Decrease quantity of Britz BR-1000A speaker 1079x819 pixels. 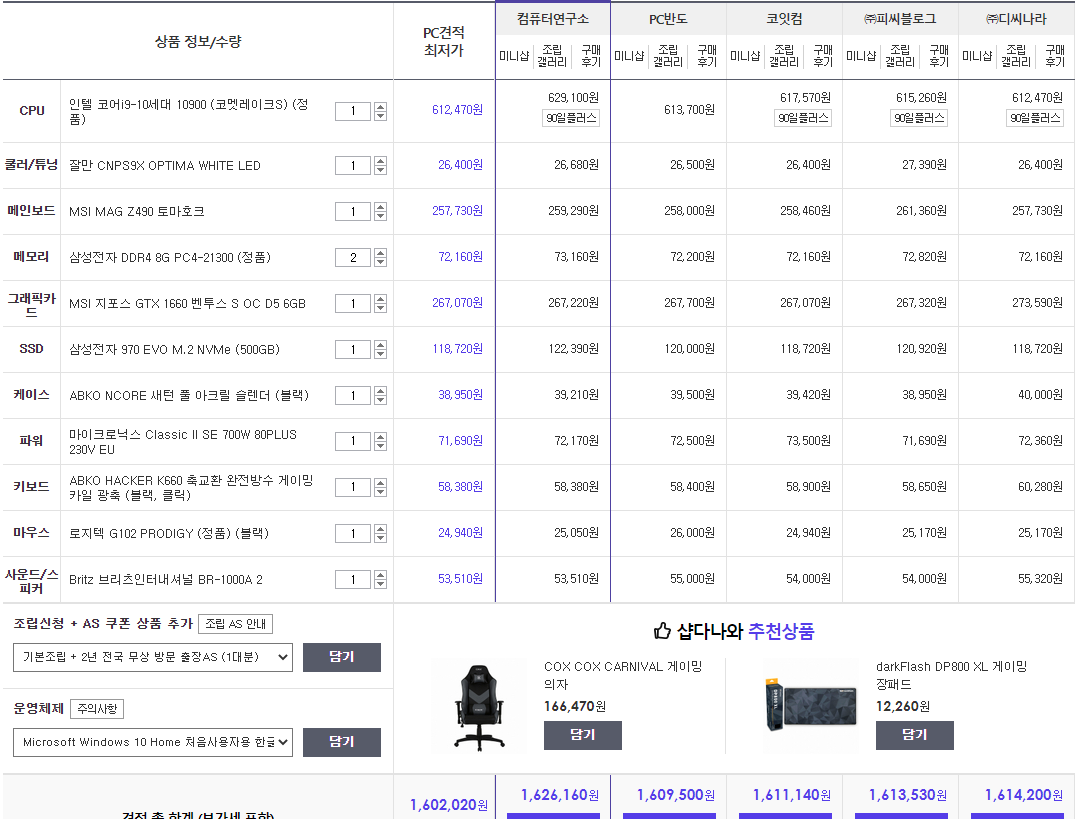click(x=381, y=584)
